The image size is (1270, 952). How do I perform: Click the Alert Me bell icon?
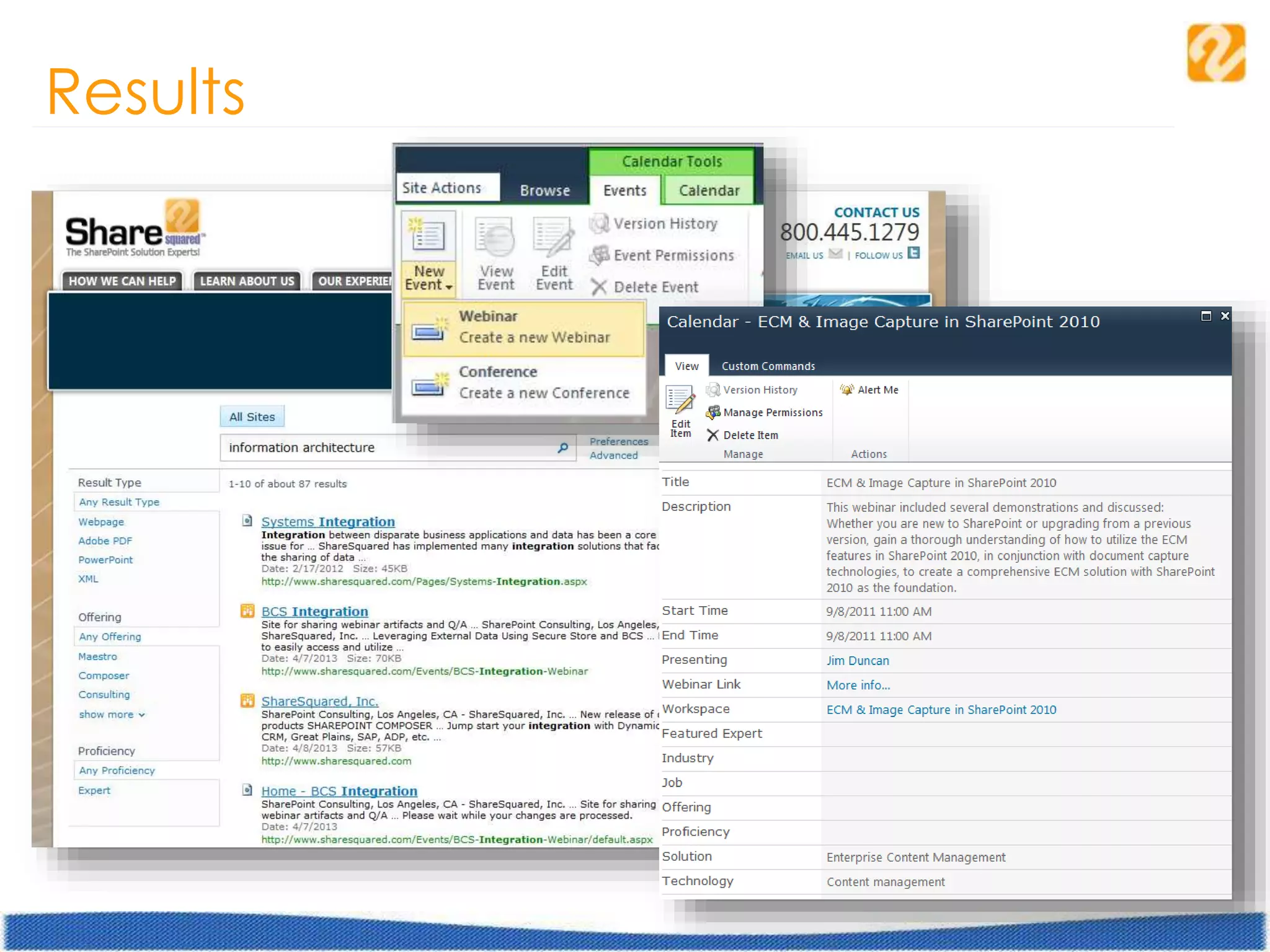847,390
